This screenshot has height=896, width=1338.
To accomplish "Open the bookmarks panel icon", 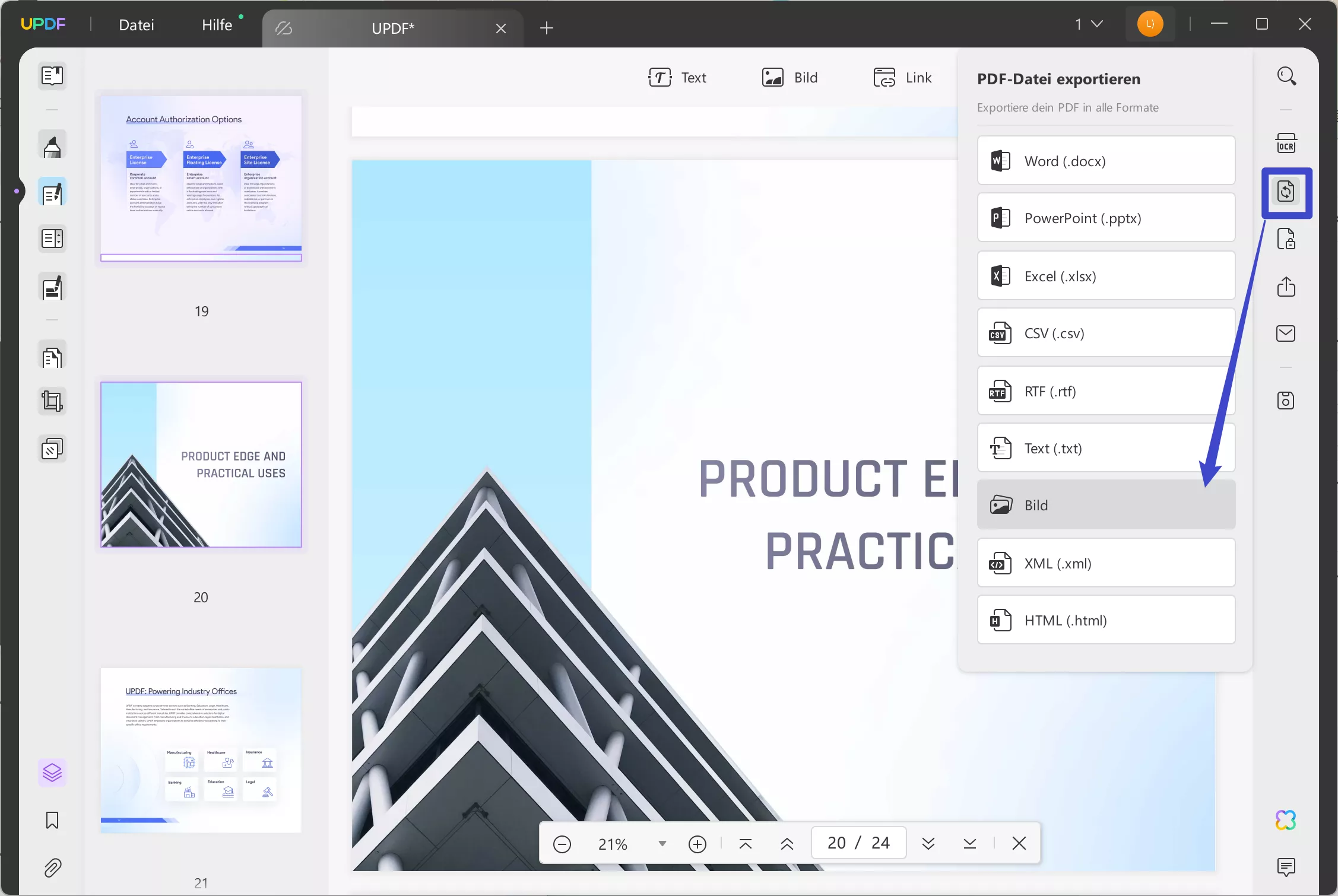I will coord(52,820).
